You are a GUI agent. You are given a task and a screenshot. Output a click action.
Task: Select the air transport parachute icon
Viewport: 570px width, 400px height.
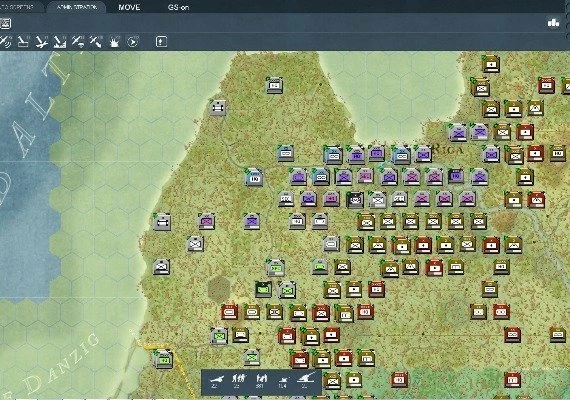point(78,42)
